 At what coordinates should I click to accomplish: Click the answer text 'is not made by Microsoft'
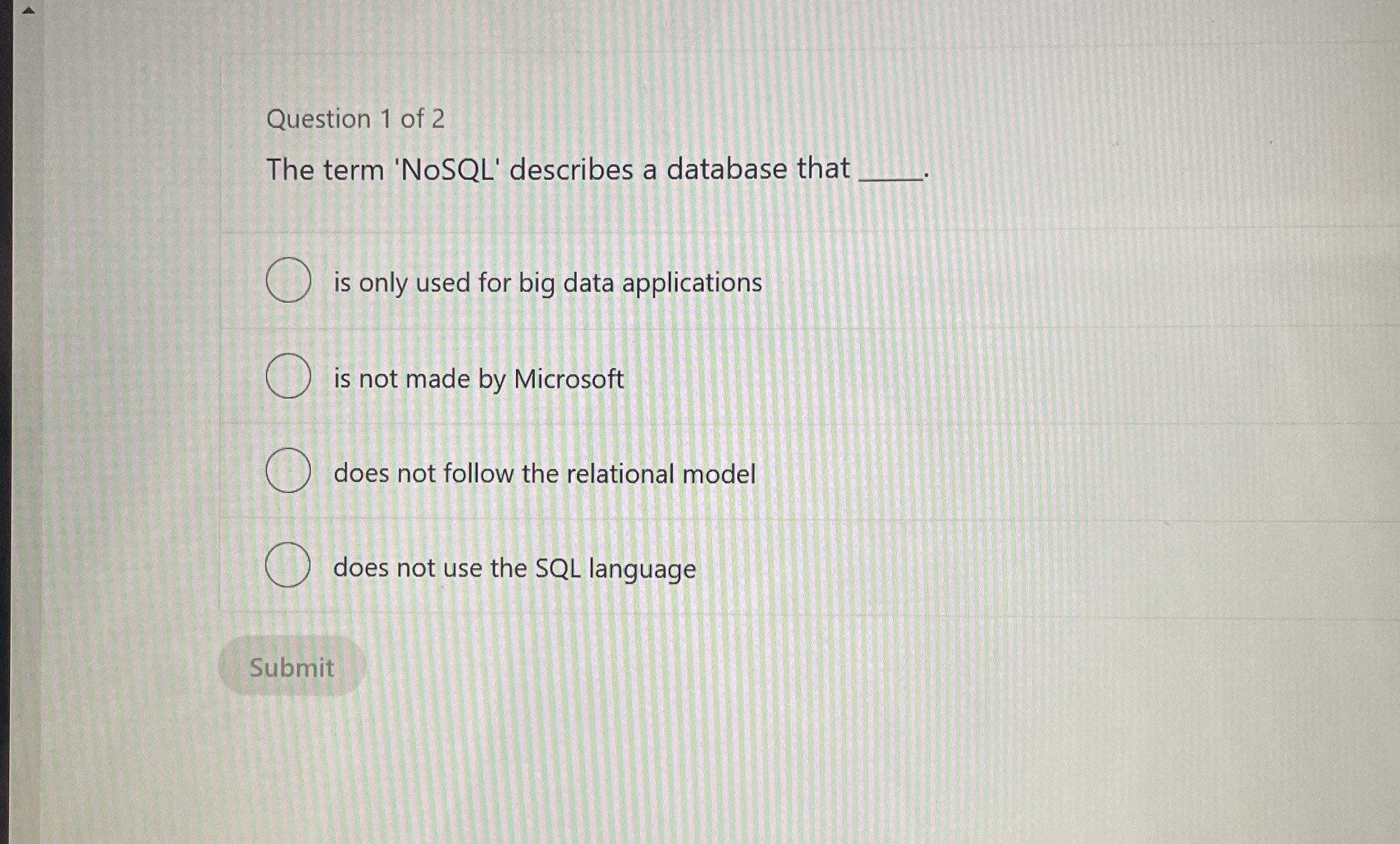tap(478, 379)
